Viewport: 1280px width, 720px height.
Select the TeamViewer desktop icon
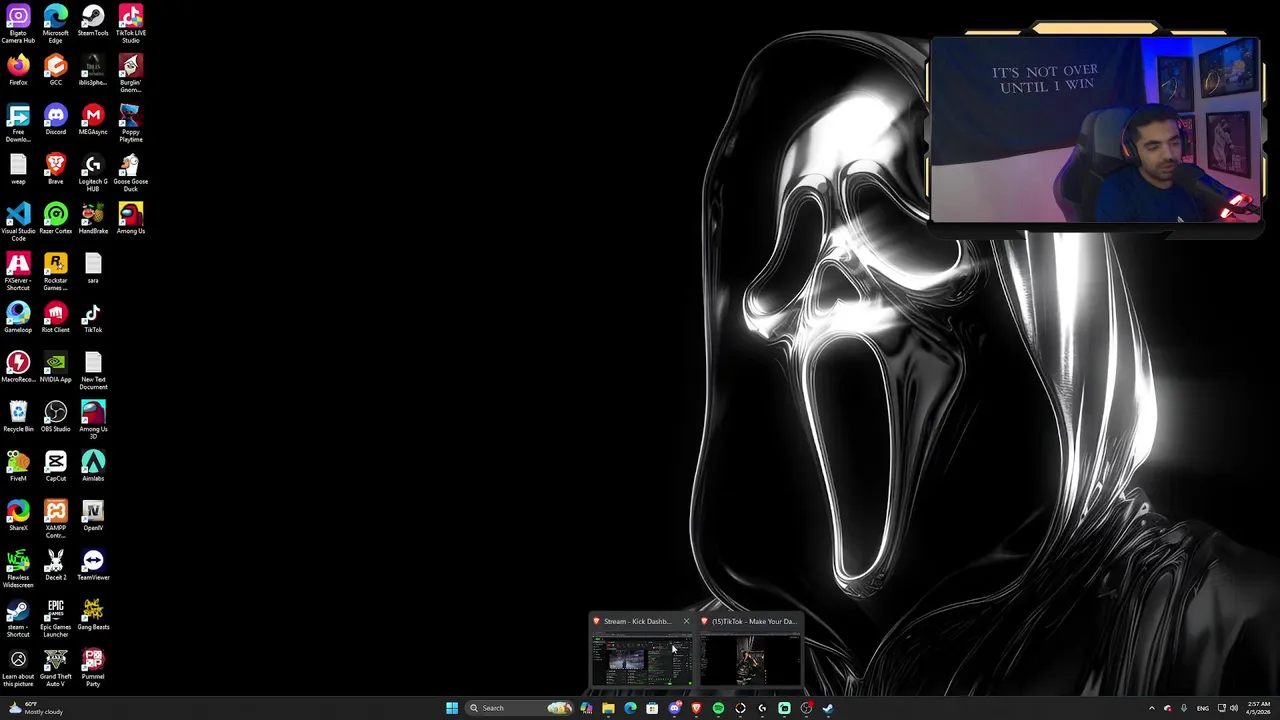coord(93,565)
